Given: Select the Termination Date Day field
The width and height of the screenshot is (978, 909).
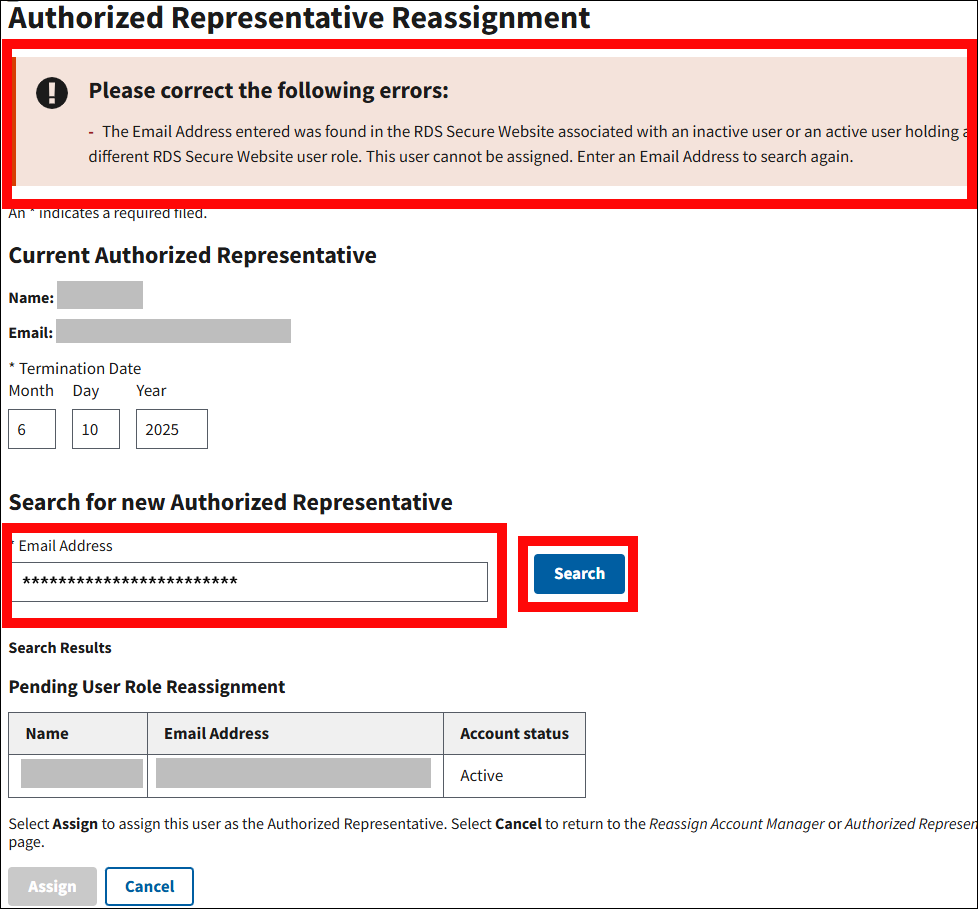Looking at the screenshot, I should [x=96, y=429].
